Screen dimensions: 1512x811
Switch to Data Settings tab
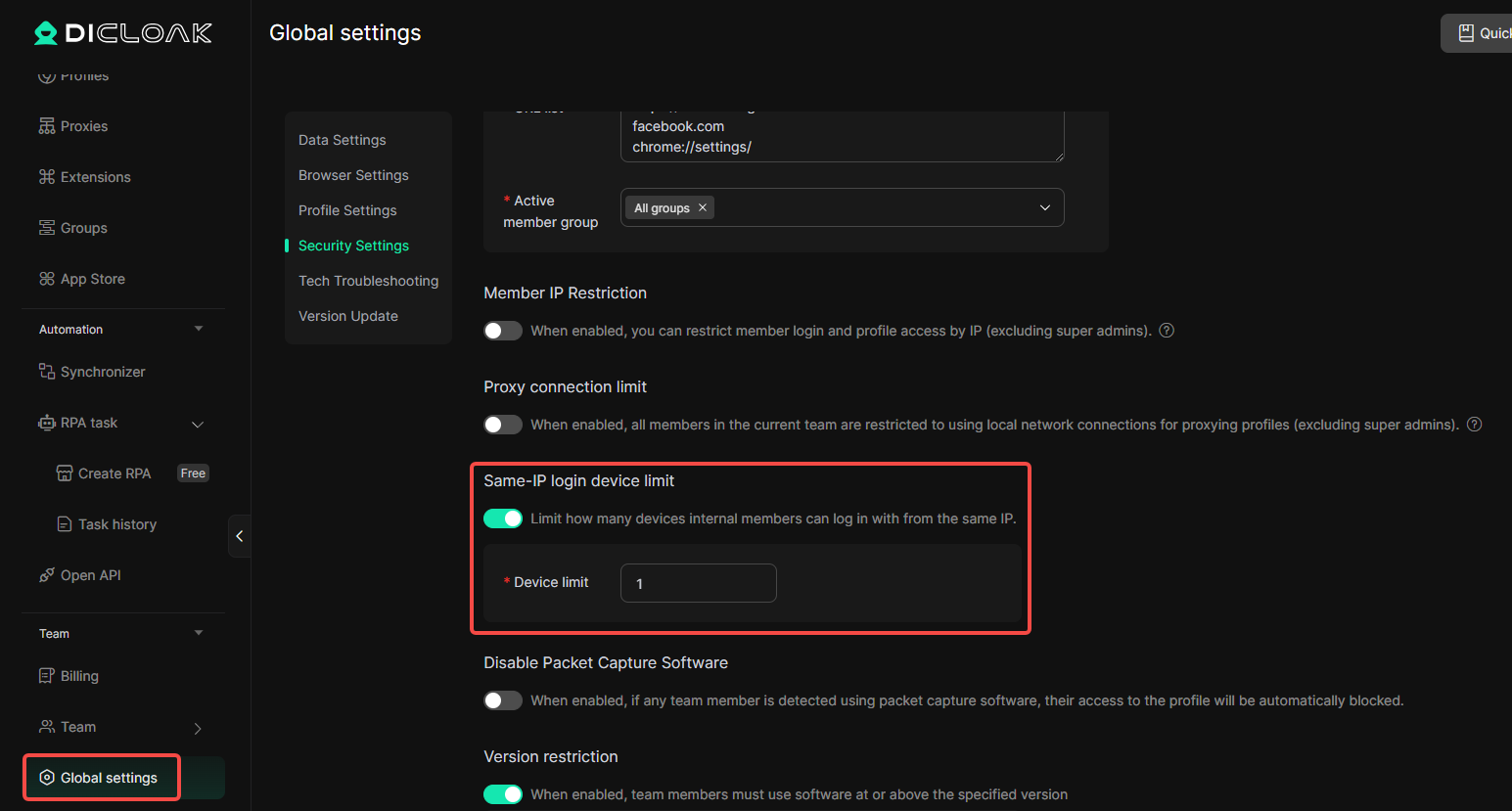[x=343, y=140]
